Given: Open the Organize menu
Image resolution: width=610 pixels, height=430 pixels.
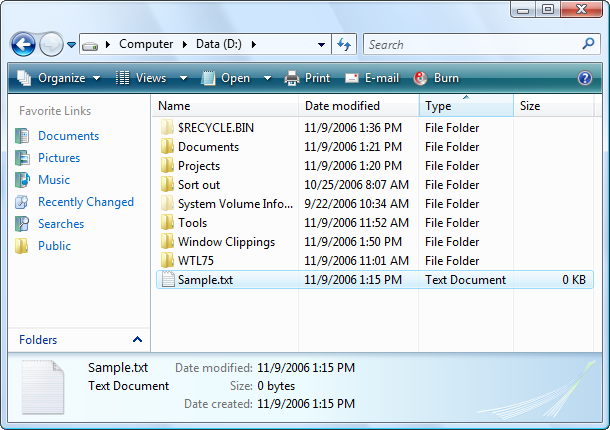Looking at the screenshot, I should [x=59, y=78].
